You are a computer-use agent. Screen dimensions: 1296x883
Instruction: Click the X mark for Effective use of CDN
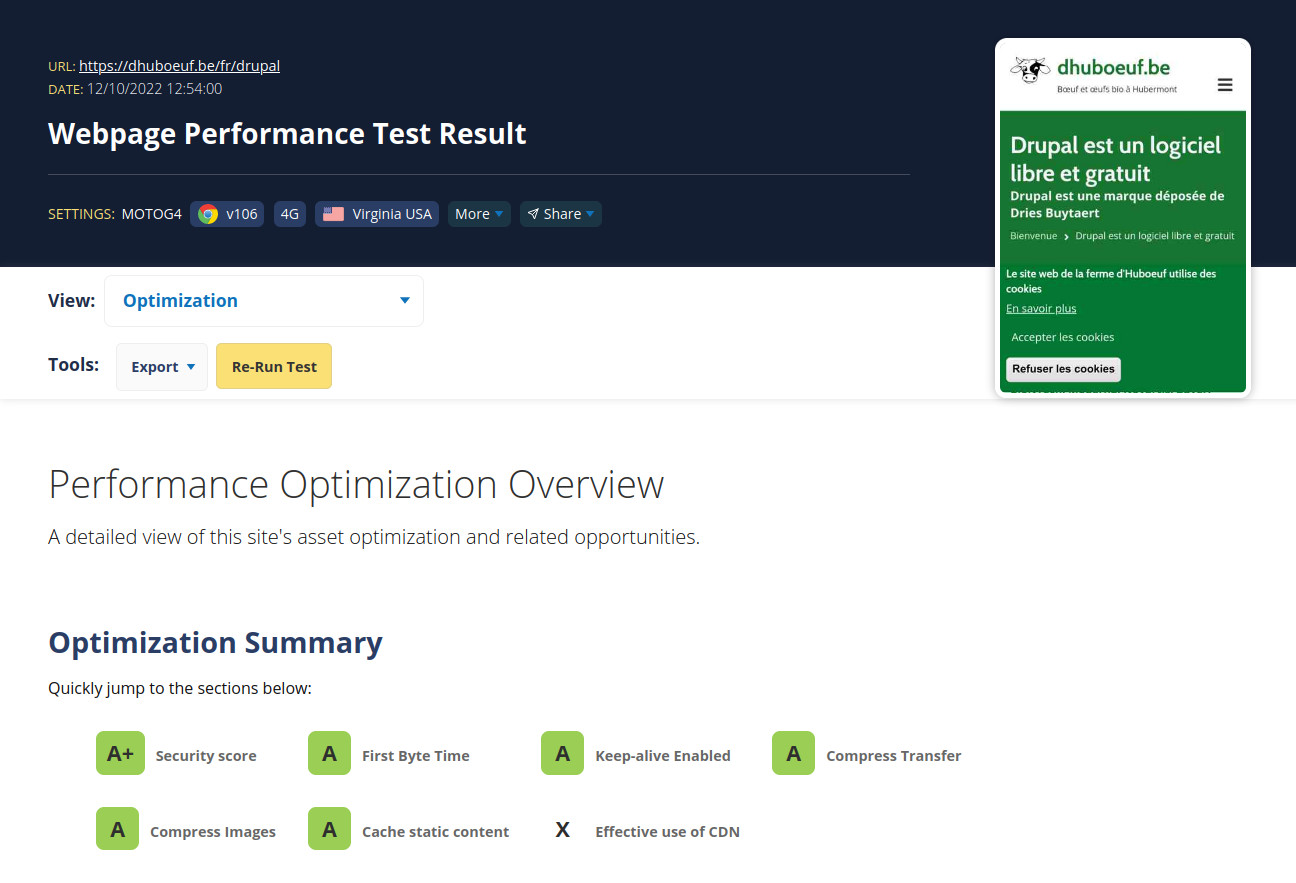coord(562,829)
